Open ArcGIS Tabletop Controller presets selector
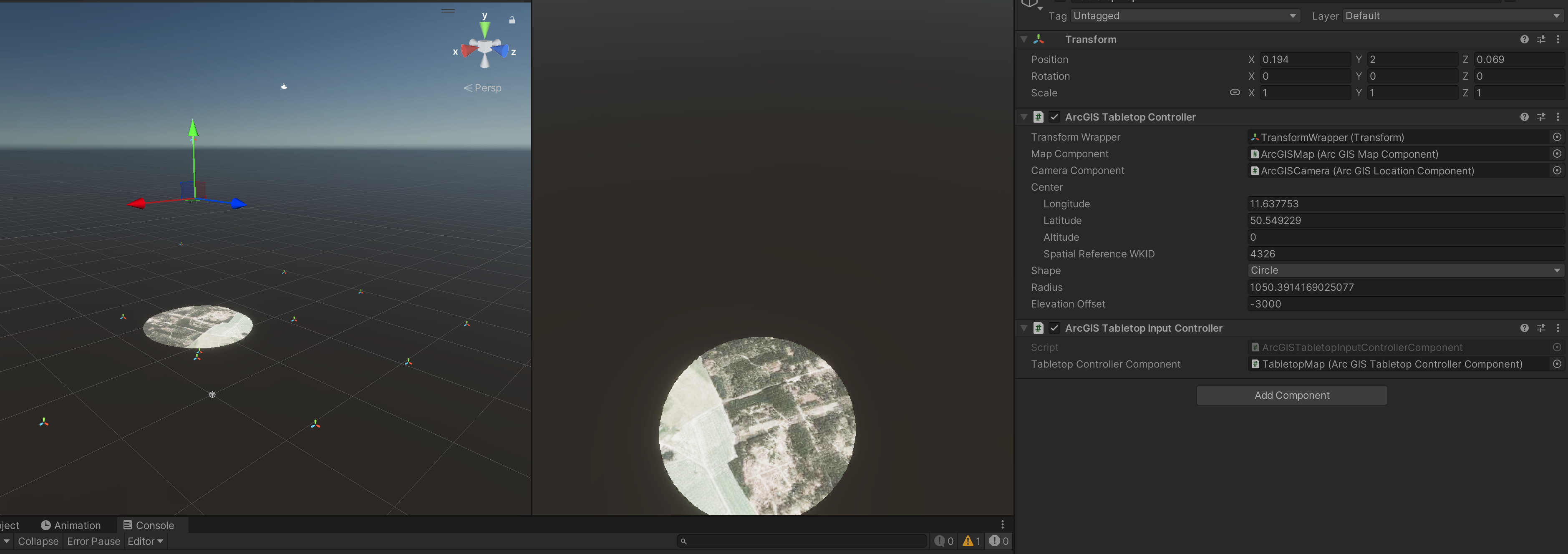The width and height of the screenshot is (1568, 554). (1541, 117)
